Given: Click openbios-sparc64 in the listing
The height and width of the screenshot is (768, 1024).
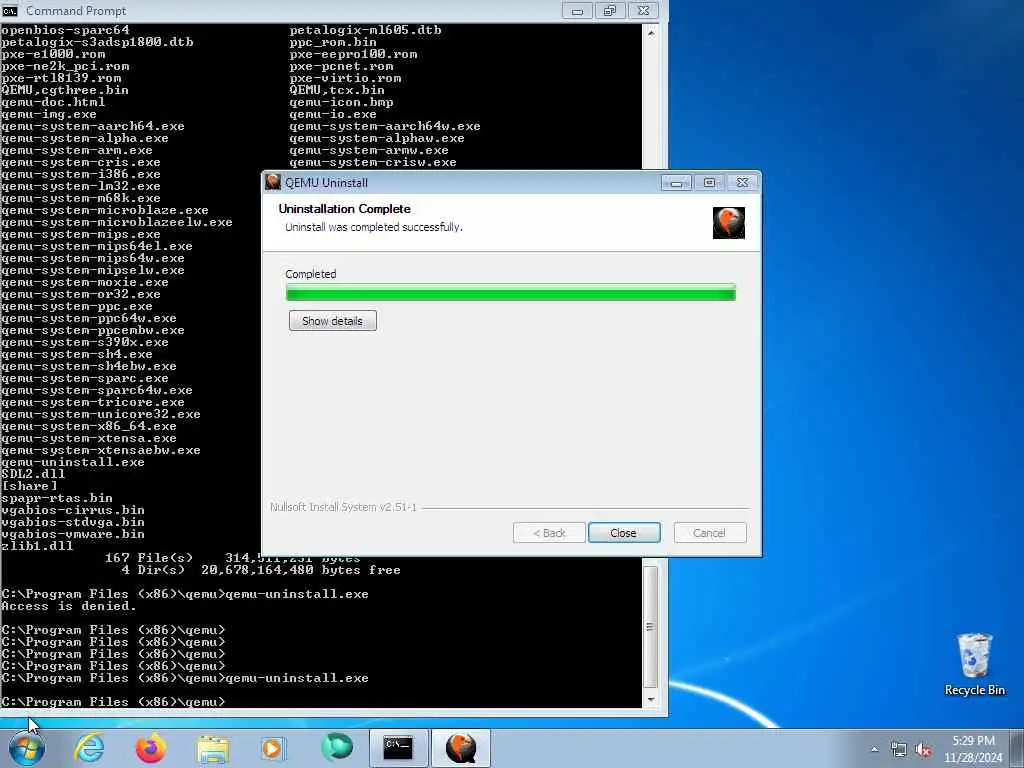Looking at the screenshot, I should tap(65, 30).
